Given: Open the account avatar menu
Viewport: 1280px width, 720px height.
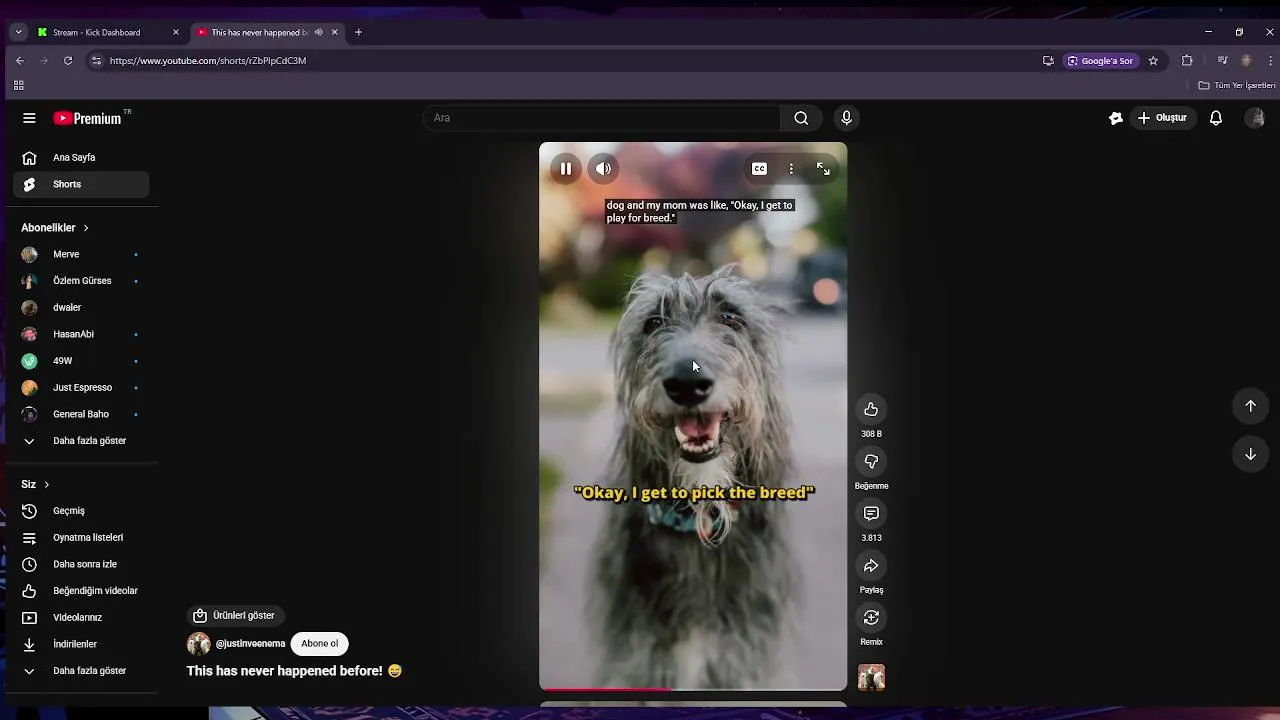Looking at the screenshot, I should tap(1255, 118).
